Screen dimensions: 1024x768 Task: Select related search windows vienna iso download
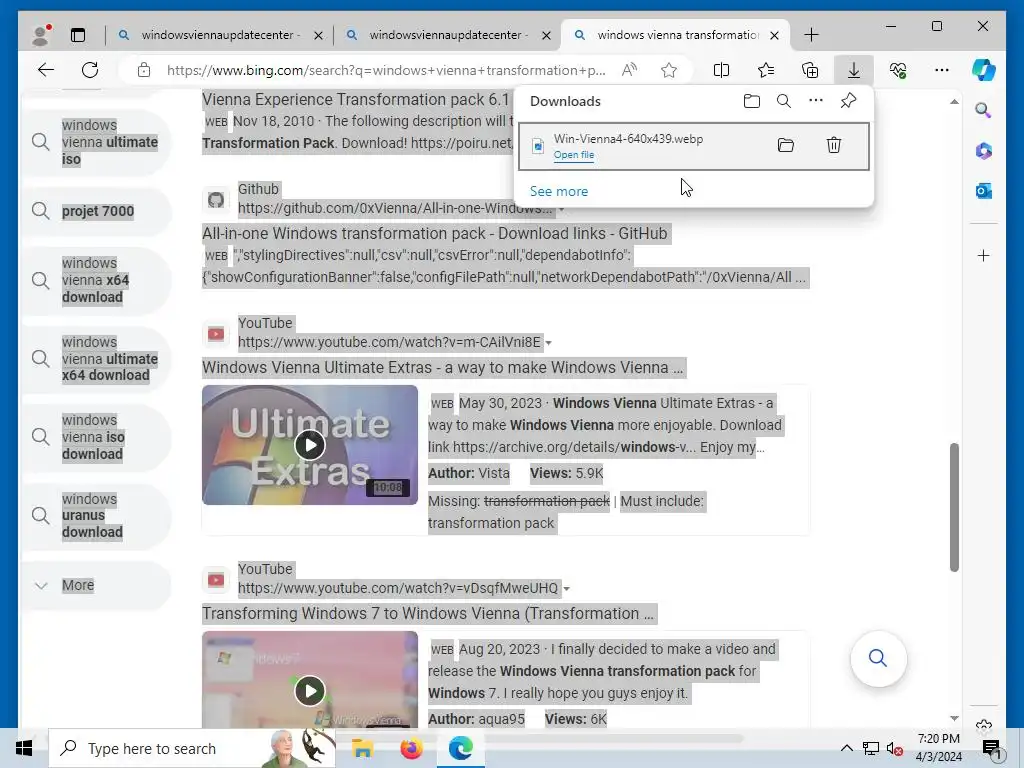pyautogui.click(x=96, y=437)
